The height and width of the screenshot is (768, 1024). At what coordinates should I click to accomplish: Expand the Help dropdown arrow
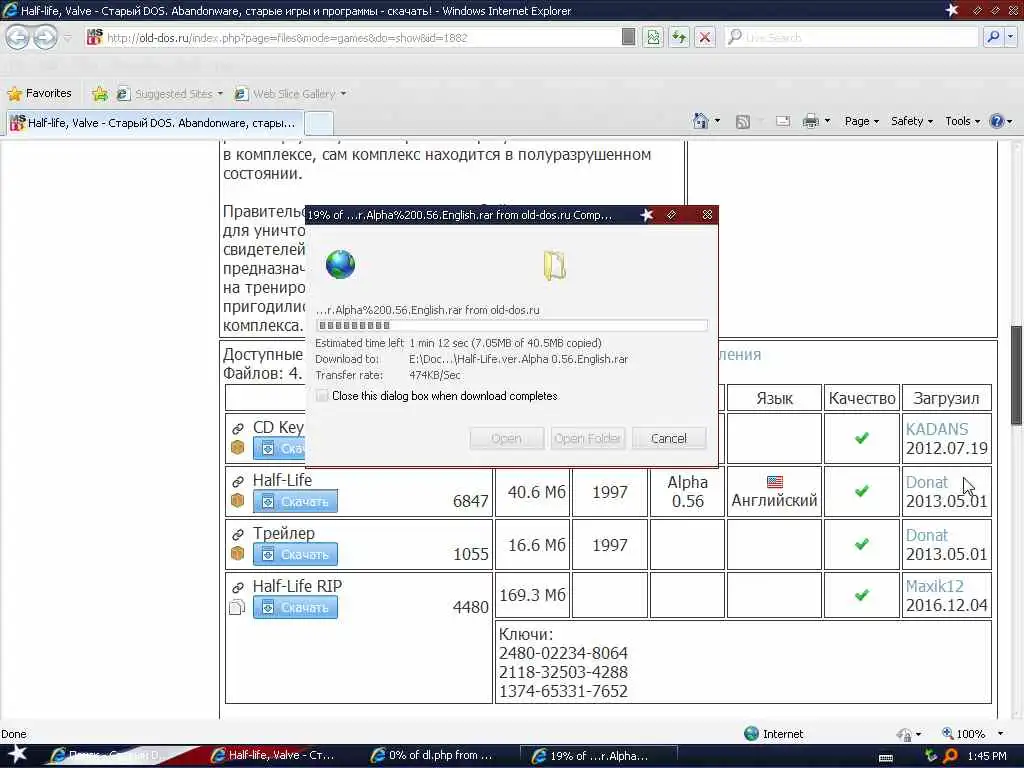pyautogui.click(x=1010, y=121)
